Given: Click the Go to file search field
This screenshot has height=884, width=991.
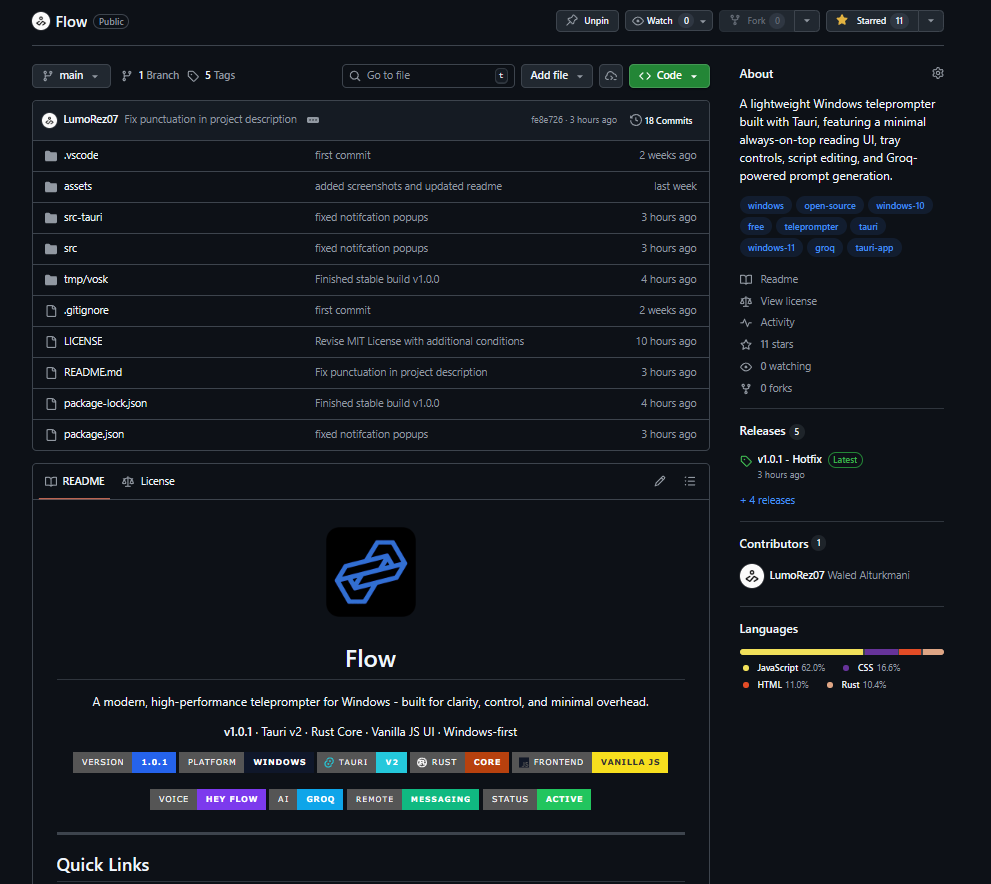Looking at the screenshot, I should (x=428, y=76).
